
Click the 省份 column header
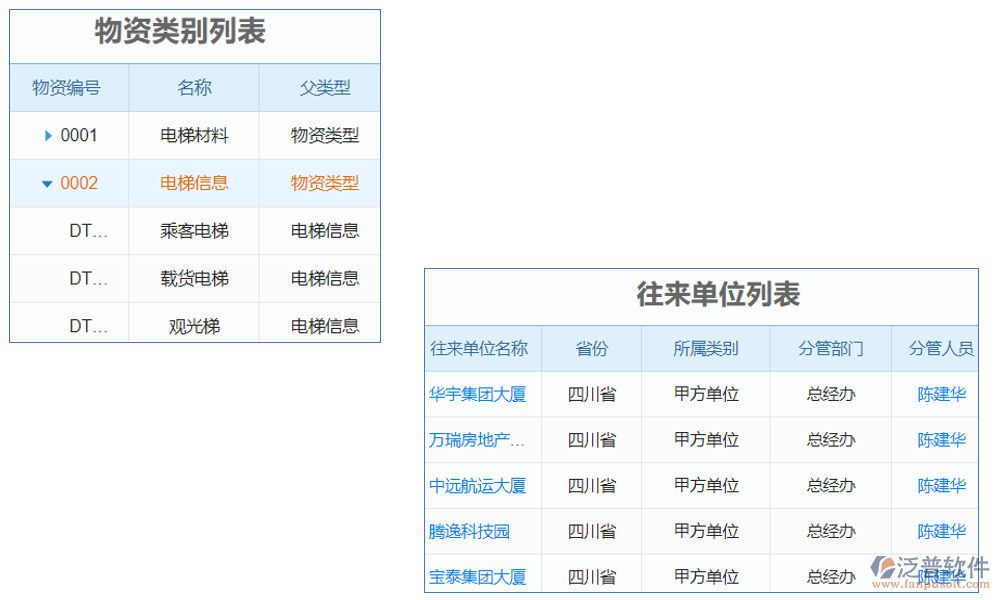tap(591, 348)
